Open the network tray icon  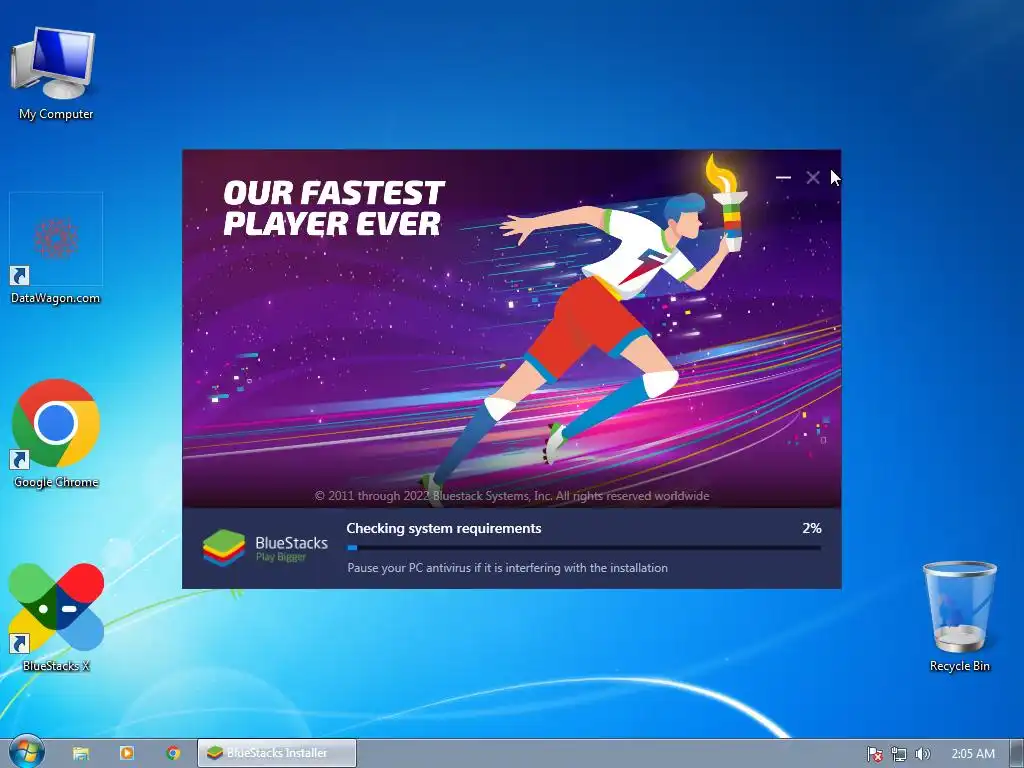click(x=899, y=754)
